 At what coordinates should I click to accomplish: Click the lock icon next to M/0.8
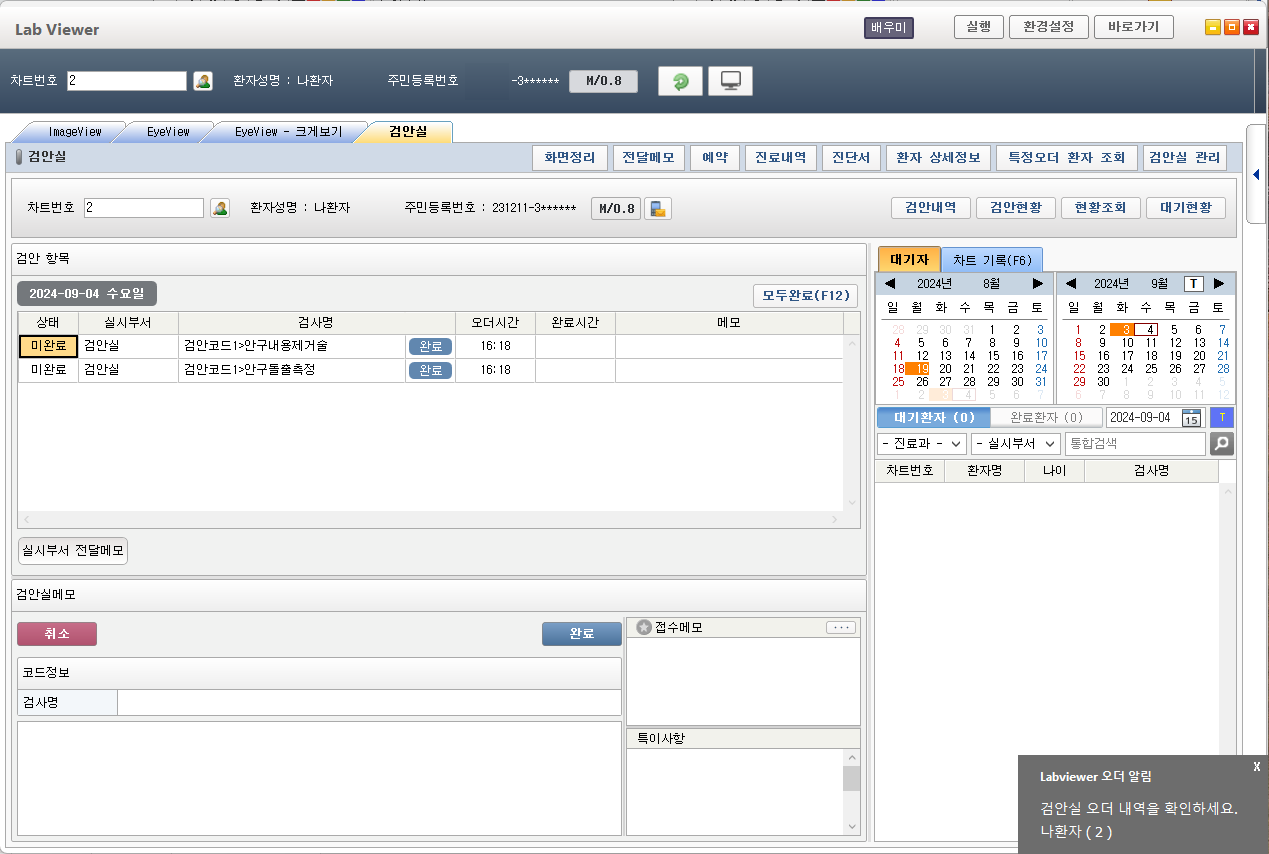pos(658,208)
